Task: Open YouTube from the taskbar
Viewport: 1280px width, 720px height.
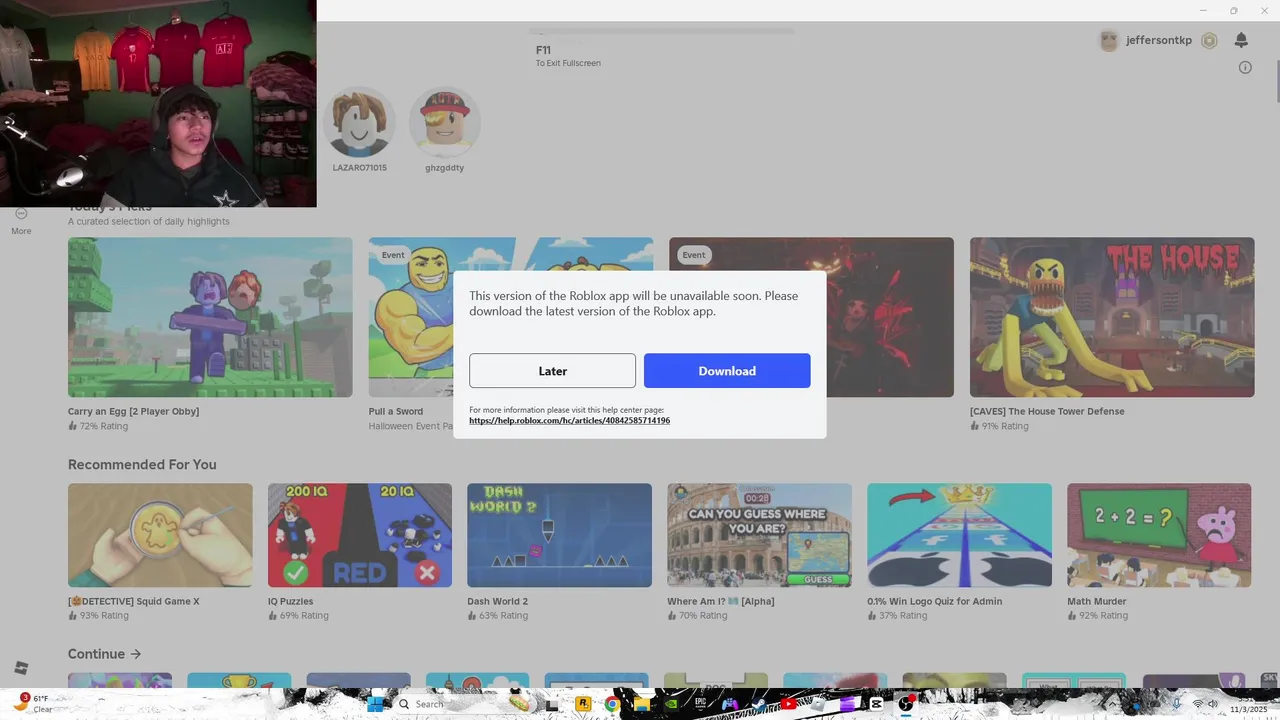Action: click(789, 704)
